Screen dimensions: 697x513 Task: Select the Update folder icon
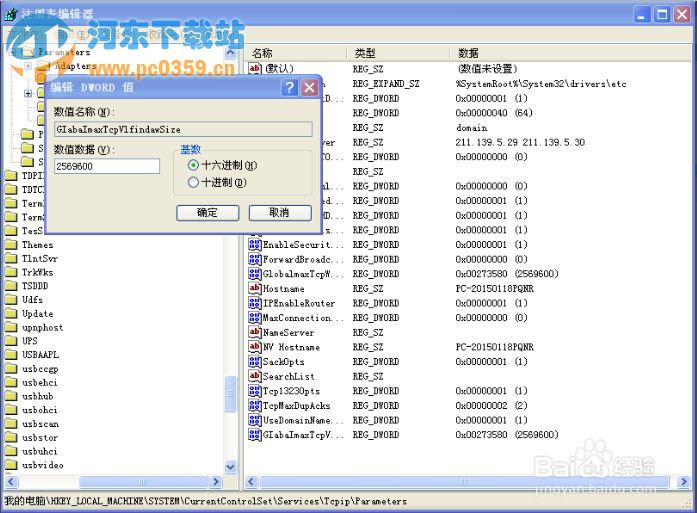tap(11, 313)
